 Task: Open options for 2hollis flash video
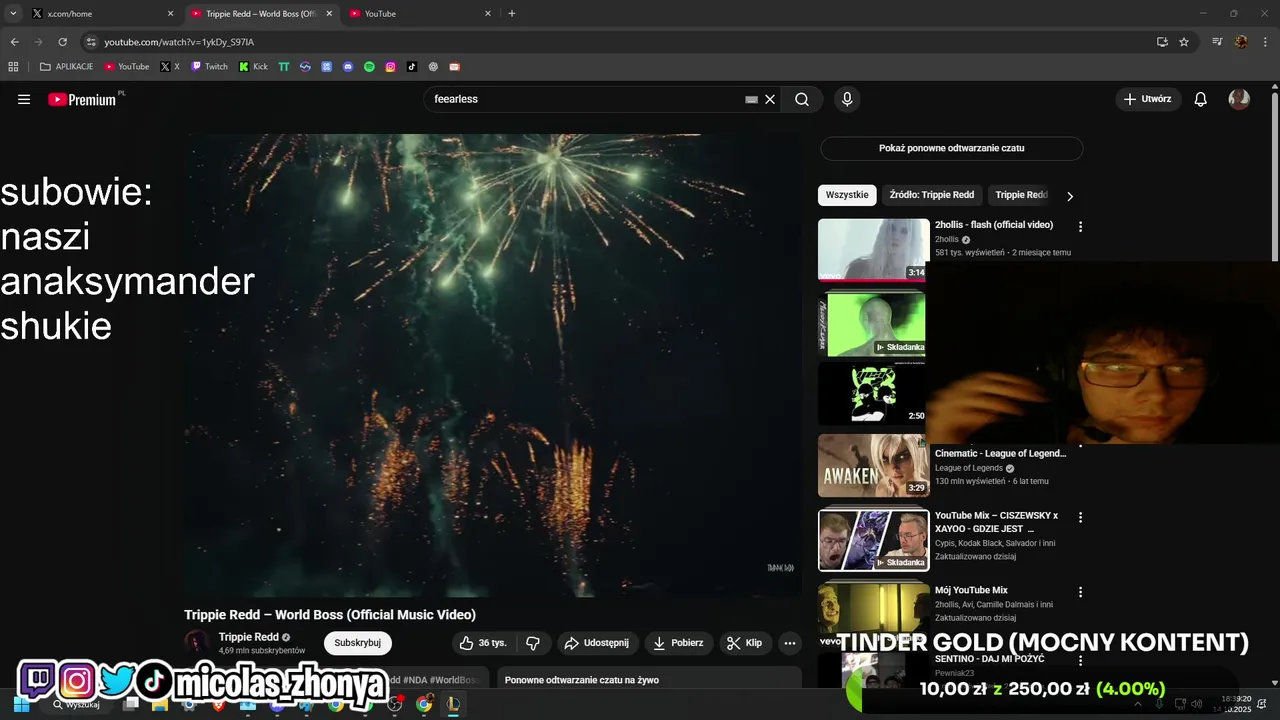(1080, 227)
